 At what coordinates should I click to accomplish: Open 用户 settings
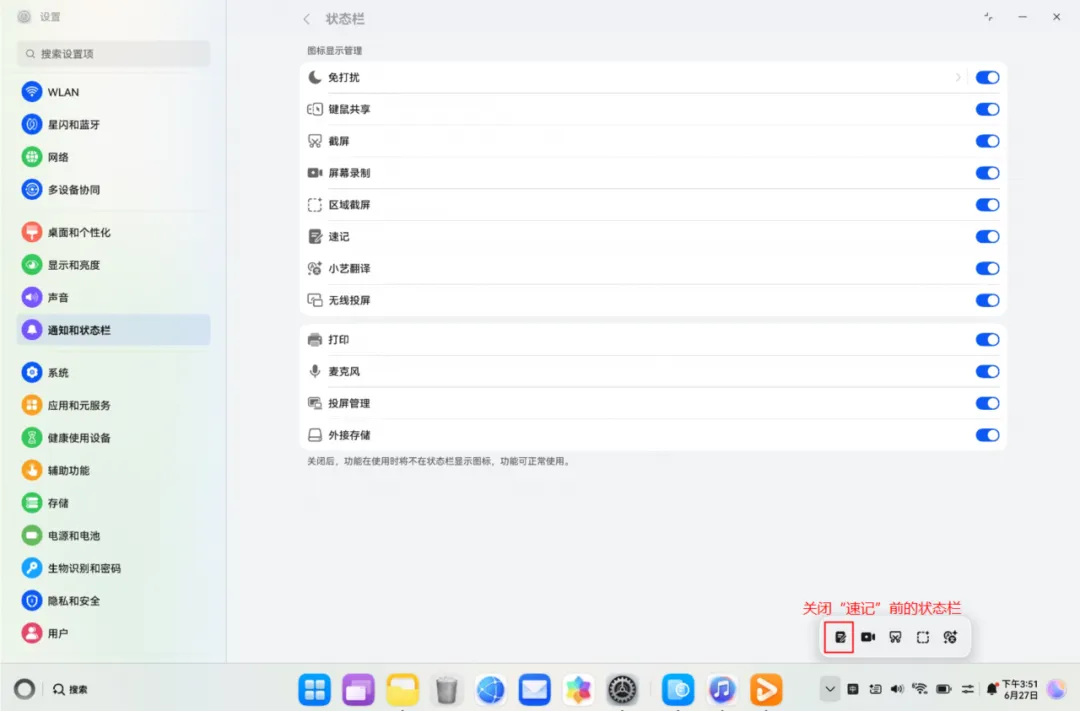click(x=114, y=633)
